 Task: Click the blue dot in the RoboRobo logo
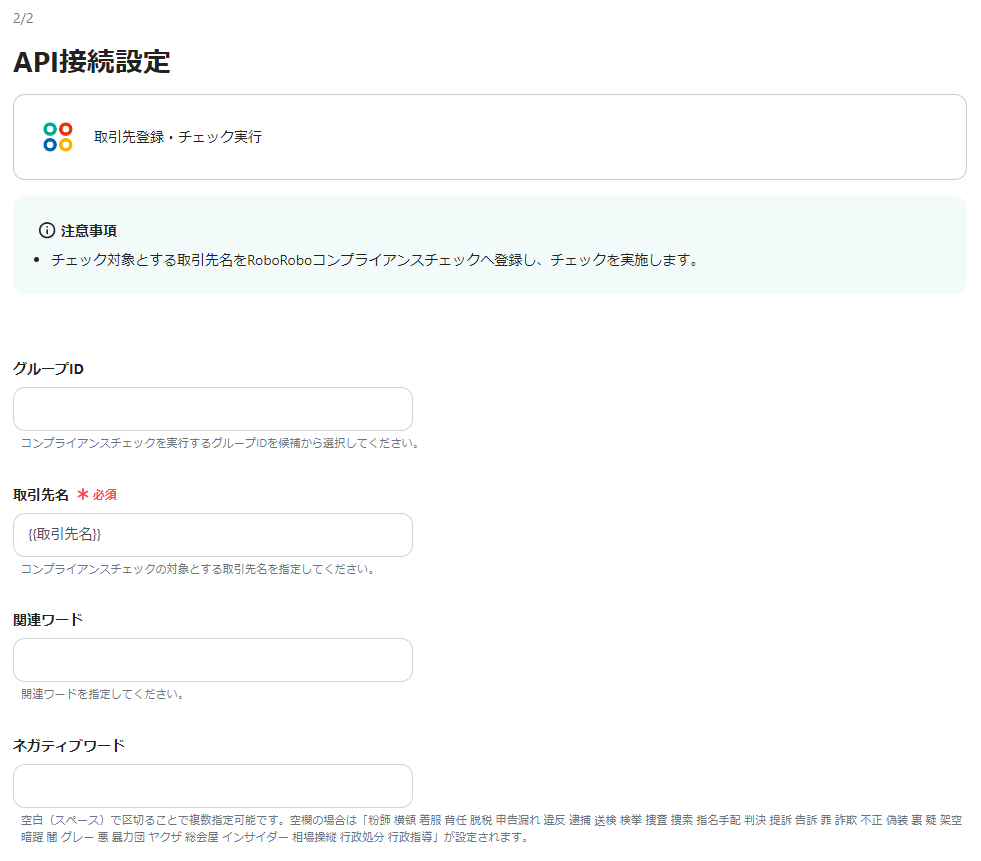point(50,144)
